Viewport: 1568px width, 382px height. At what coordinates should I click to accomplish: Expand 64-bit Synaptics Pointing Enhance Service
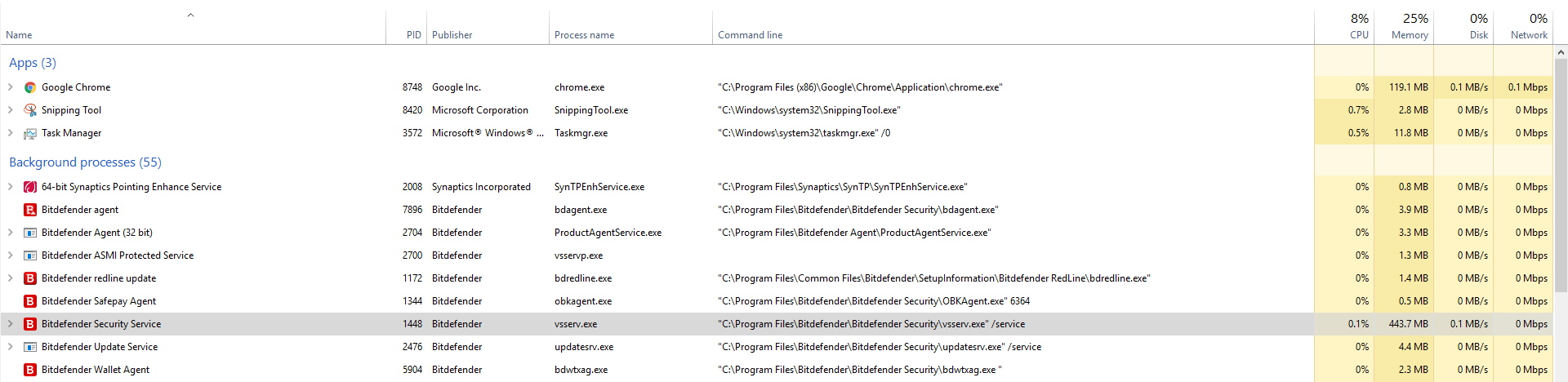point(10,187)
